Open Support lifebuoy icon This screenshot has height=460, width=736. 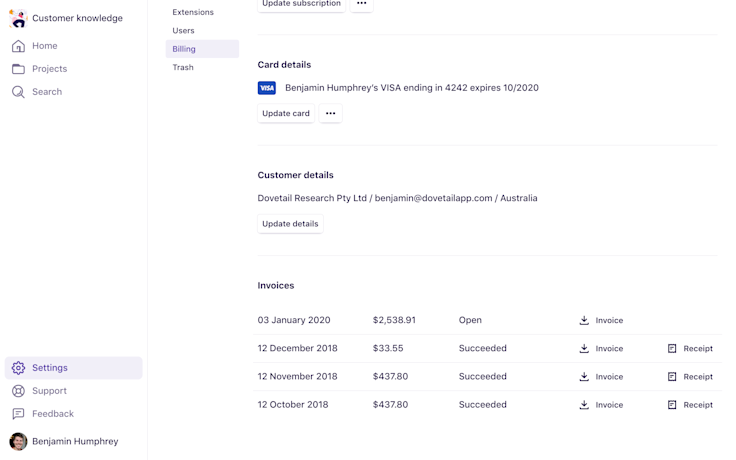click(18, 391)
